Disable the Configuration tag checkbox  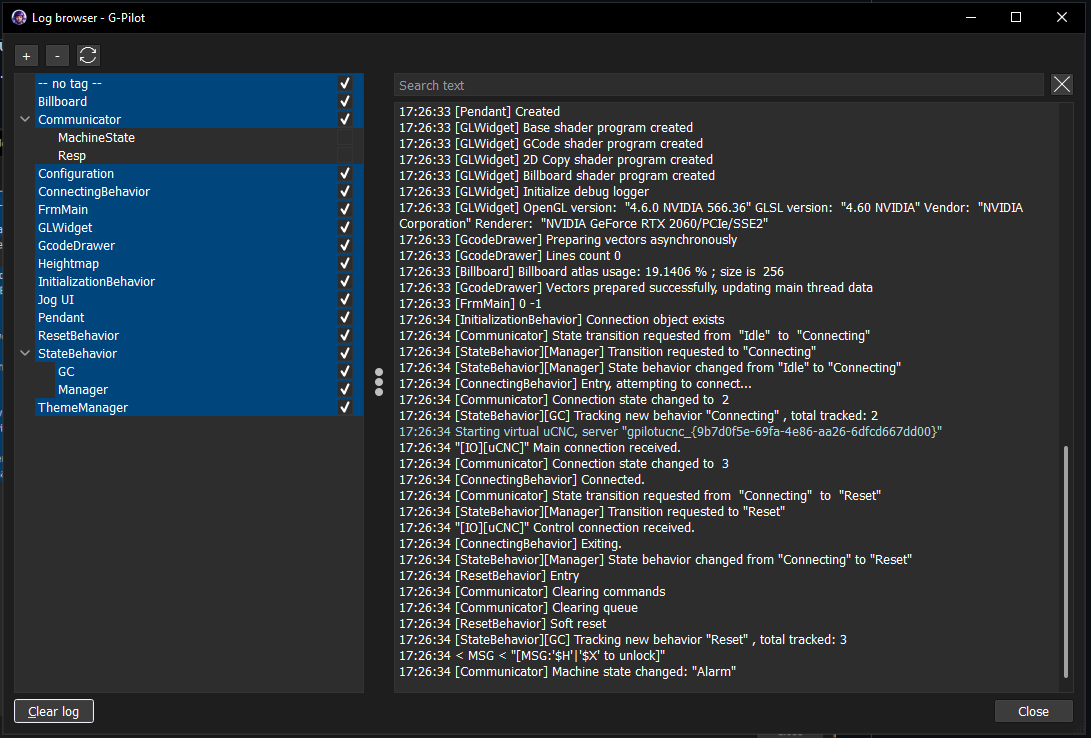(345, 173)
